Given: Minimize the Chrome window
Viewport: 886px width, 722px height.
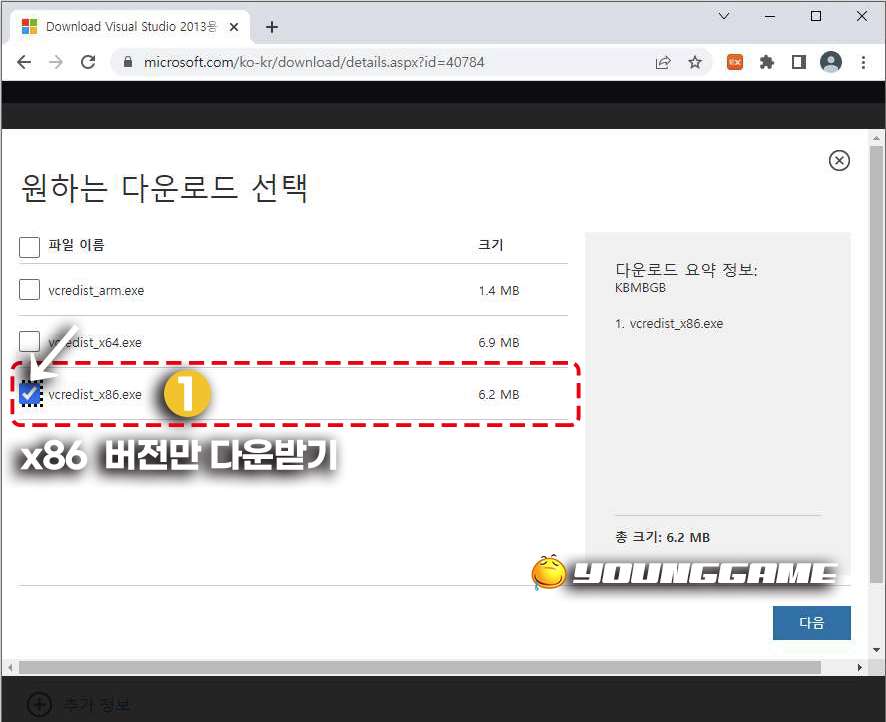Looking at the screenshot, I should click(770, 16).
